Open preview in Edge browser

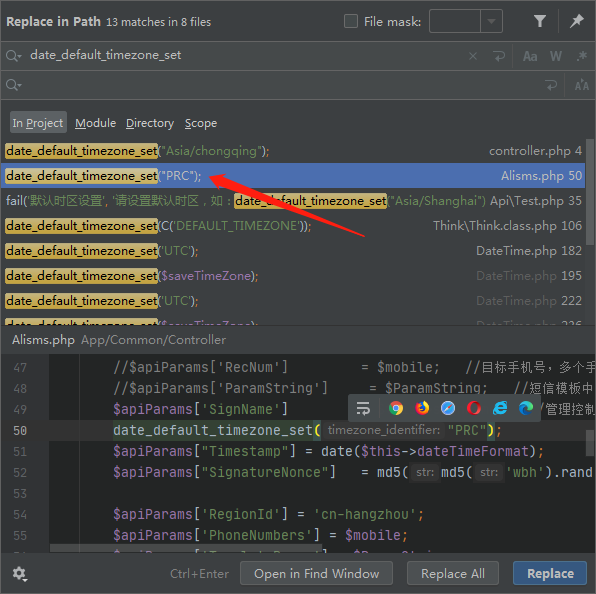pyautogui.click(x=526, y=408)
